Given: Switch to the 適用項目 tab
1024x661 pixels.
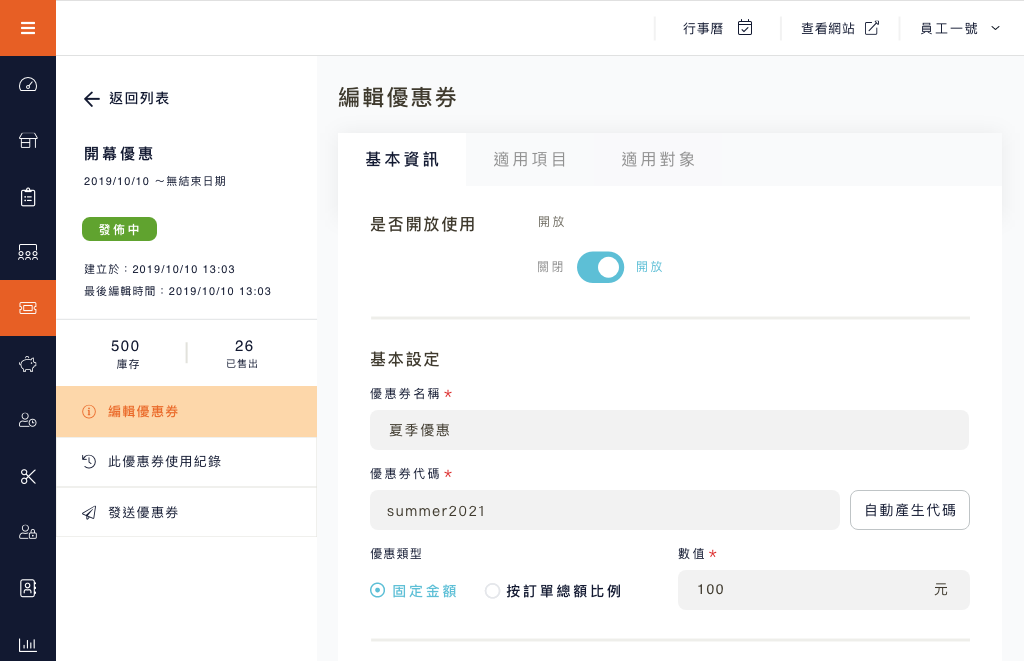Looking at the screenshot, I should pyautogui.click(x=530, y=159).
